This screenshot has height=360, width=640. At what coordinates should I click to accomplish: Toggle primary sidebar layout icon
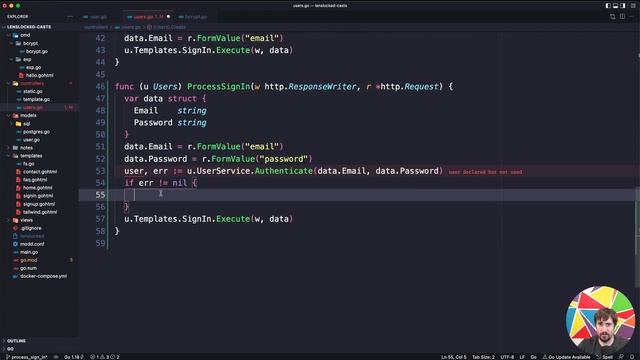(608, 6)
